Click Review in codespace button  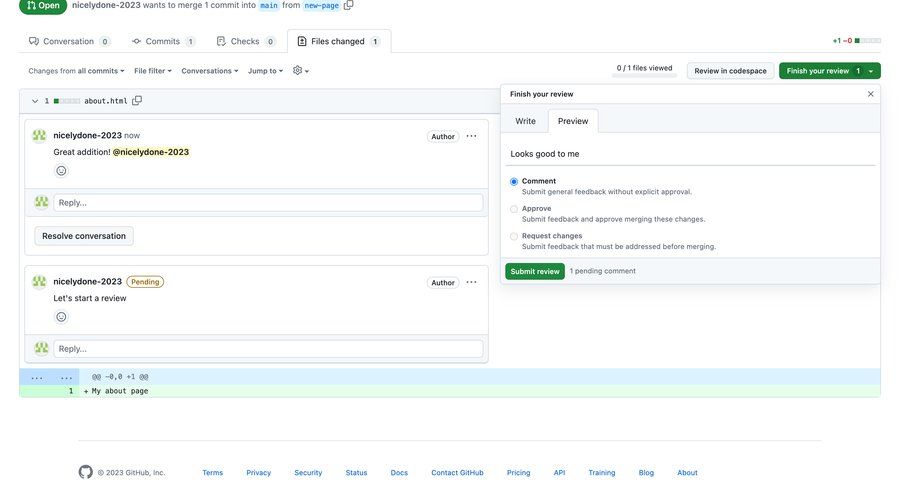(730, 71)
